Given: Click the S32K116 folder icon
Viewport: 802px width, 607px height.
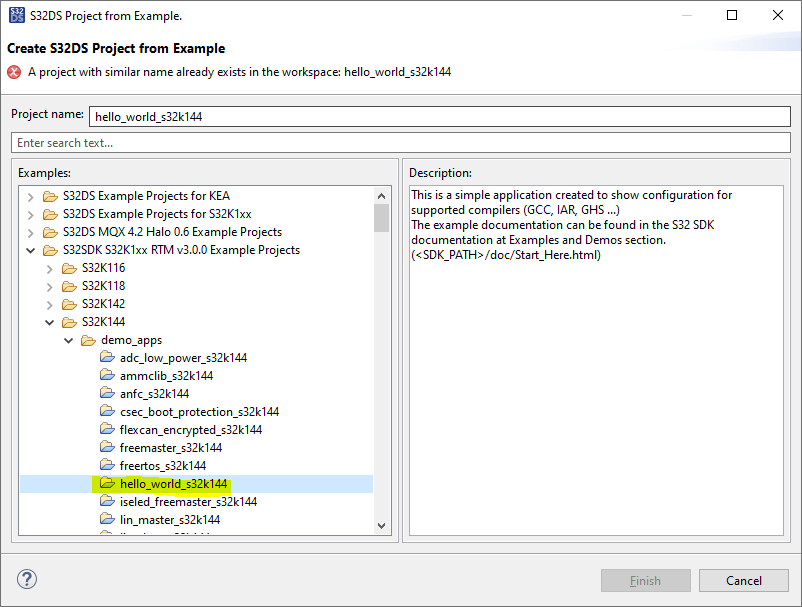Looking at the screenshot, I should [x=69, y=268].
